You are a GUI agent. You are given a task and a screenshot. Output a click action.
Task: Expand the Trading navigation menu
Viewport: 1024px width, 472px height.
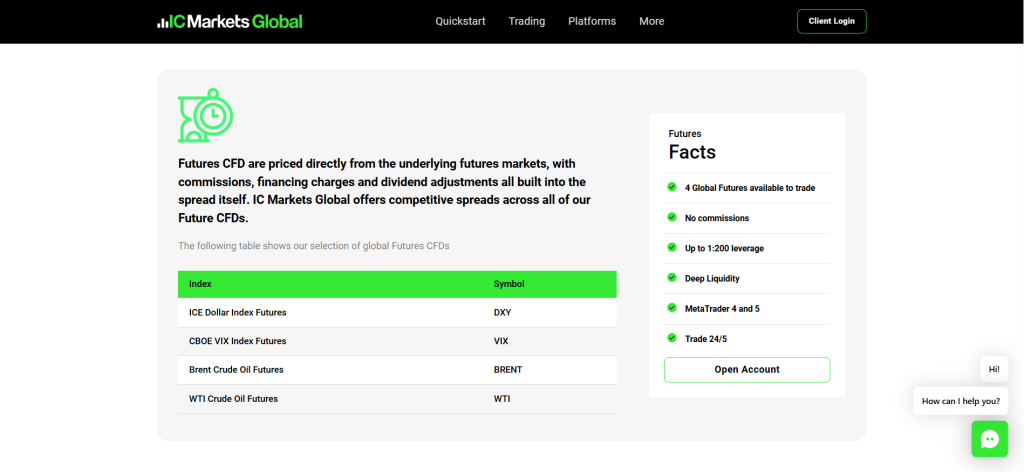[x=526, y=21]
